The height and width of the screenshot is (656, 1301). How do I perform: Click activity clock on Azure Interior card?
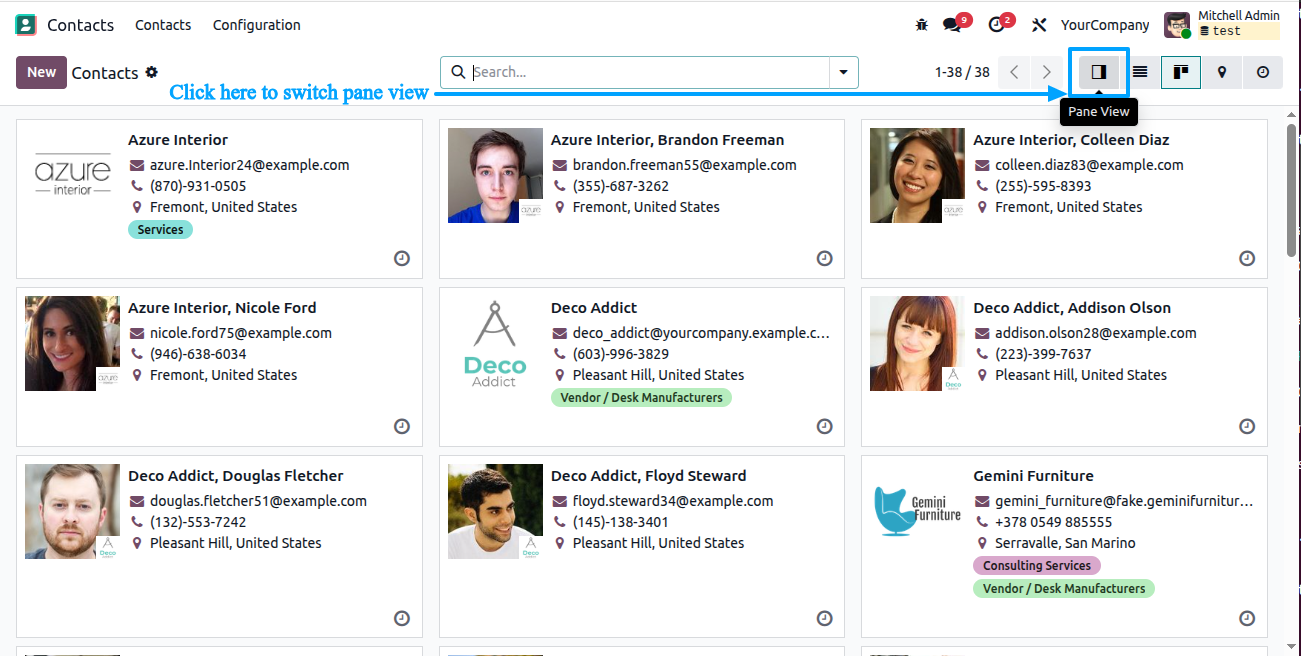[x=402, y=258]
